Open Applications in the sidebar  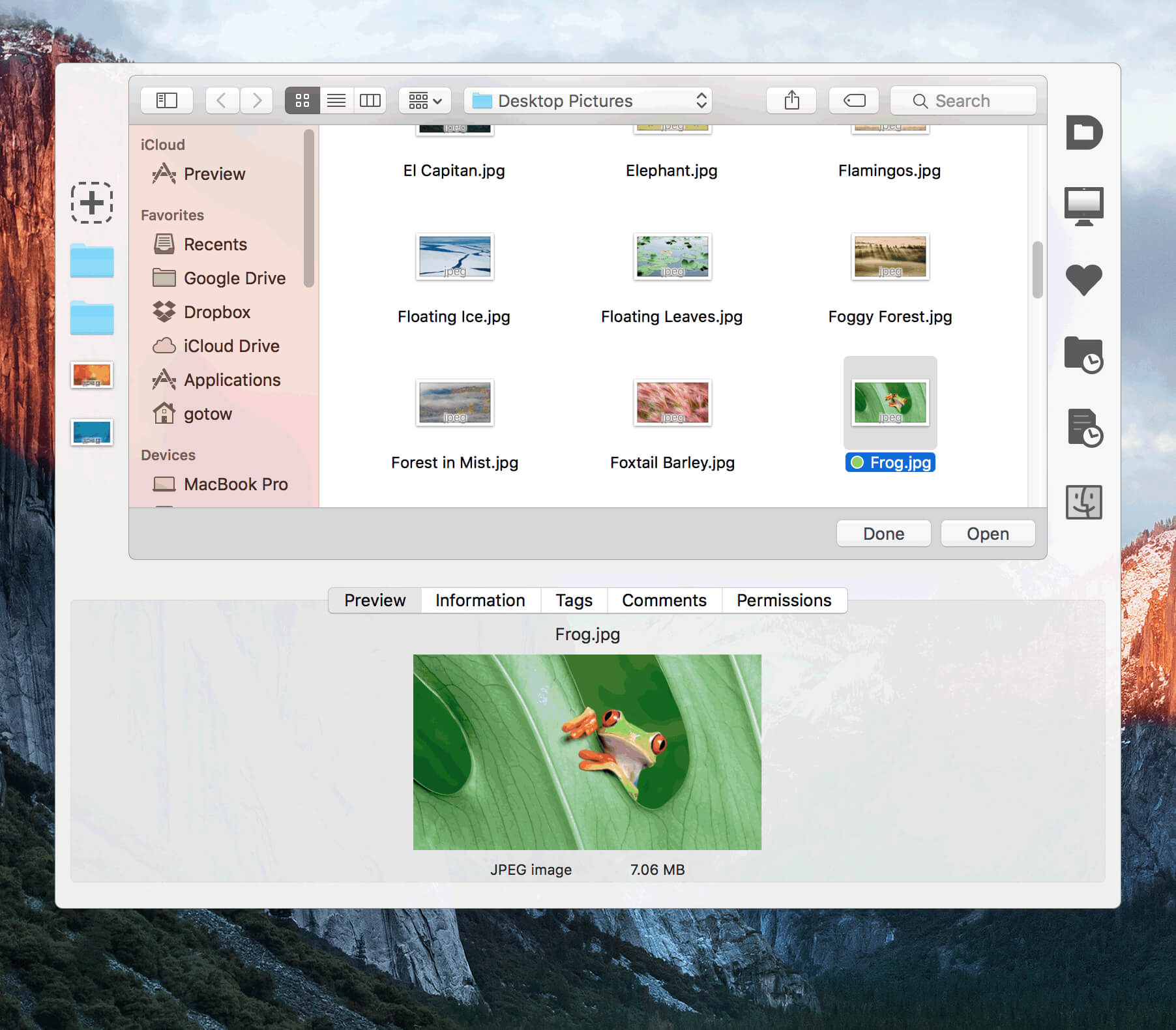point(232,380)
